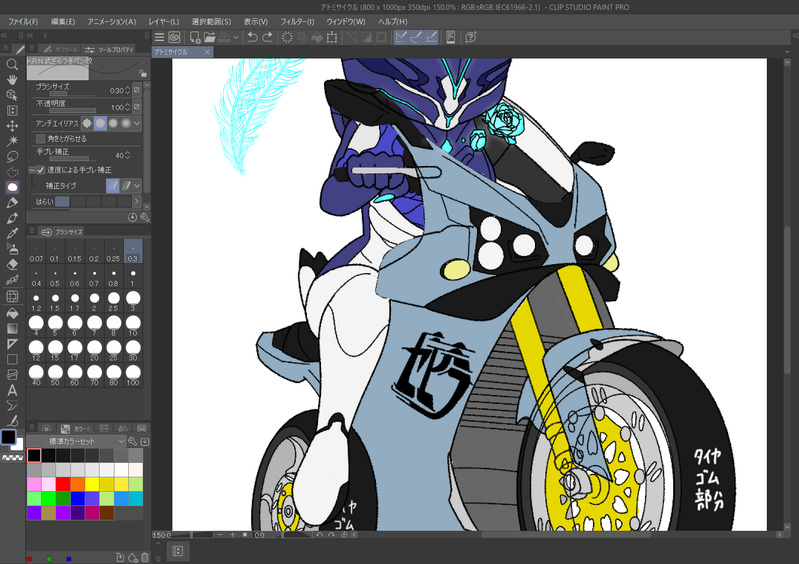Viewport: 799px width, 564px height.
Task: Click delete color trash icon in color set
Action: (x=145, y=558)
